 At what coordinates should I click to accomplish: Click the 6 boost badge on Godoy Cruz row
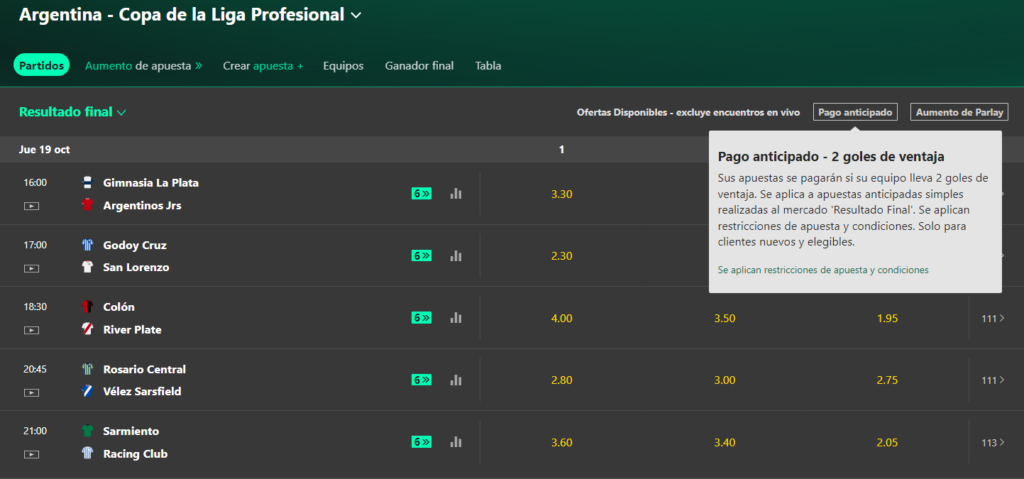[421, 256]
